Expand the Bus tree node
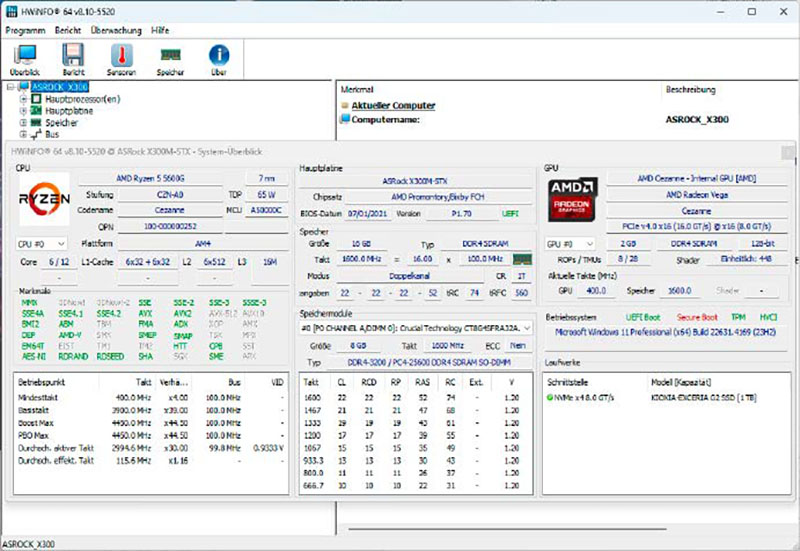The image size is (800, 551). click(x=24, y=134)
